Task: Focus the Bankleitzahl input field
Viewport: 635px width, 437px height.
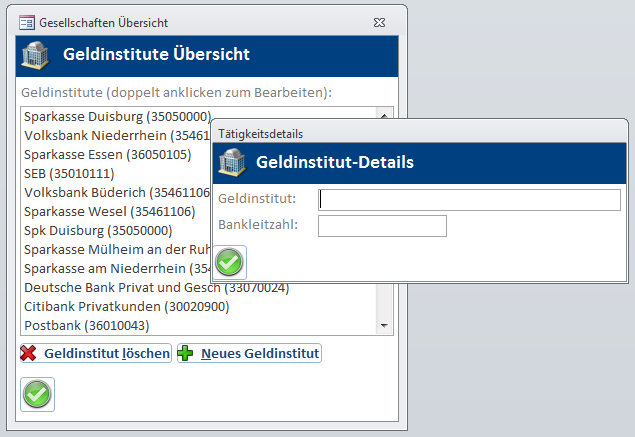Action: pyautogui.click(x=381, y=225)
